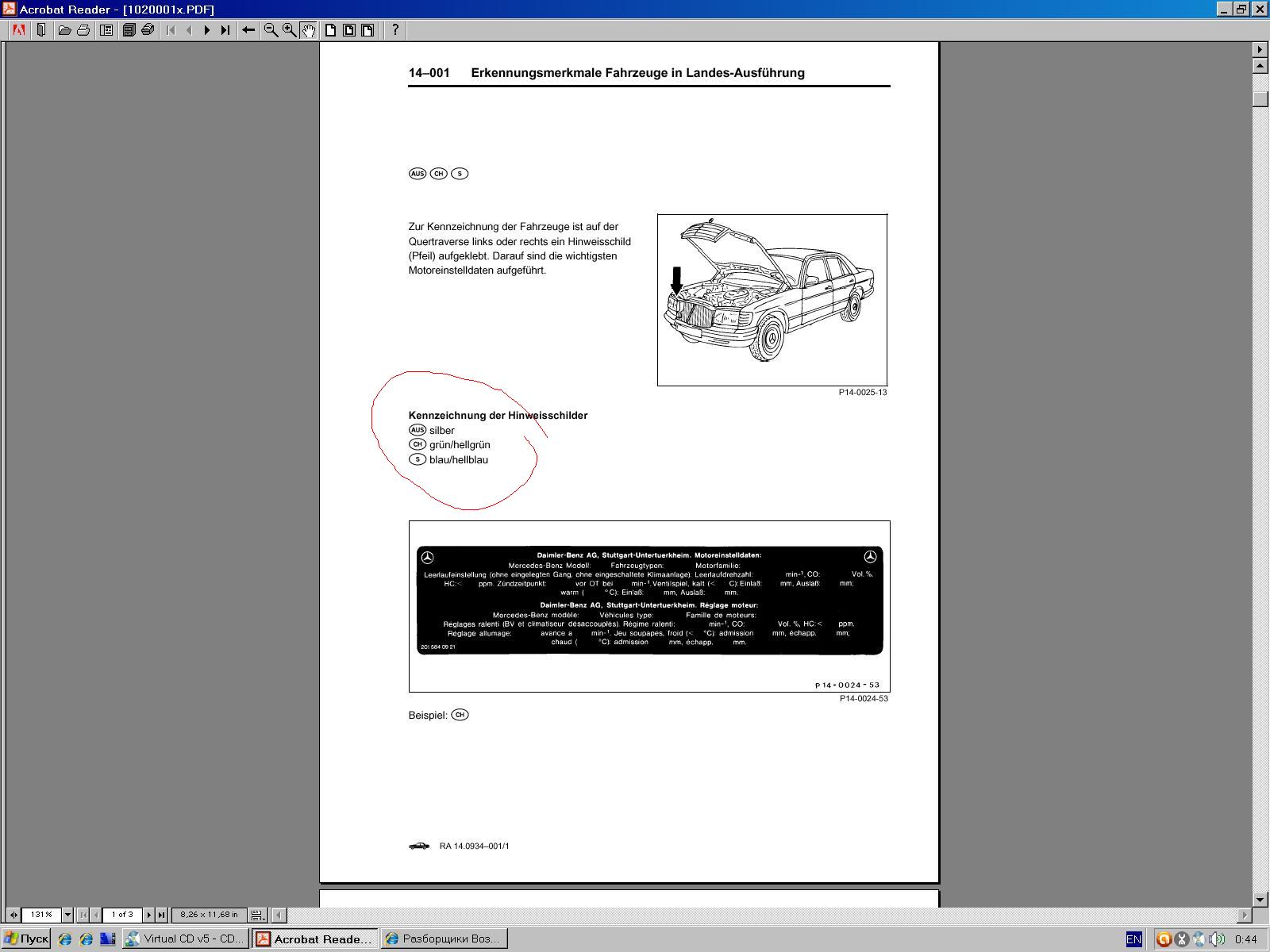The width and height of the screenshot is (1270, 952).
Task: Click the page size 8,26 x 11,68 in
Action: coord(209,915)
